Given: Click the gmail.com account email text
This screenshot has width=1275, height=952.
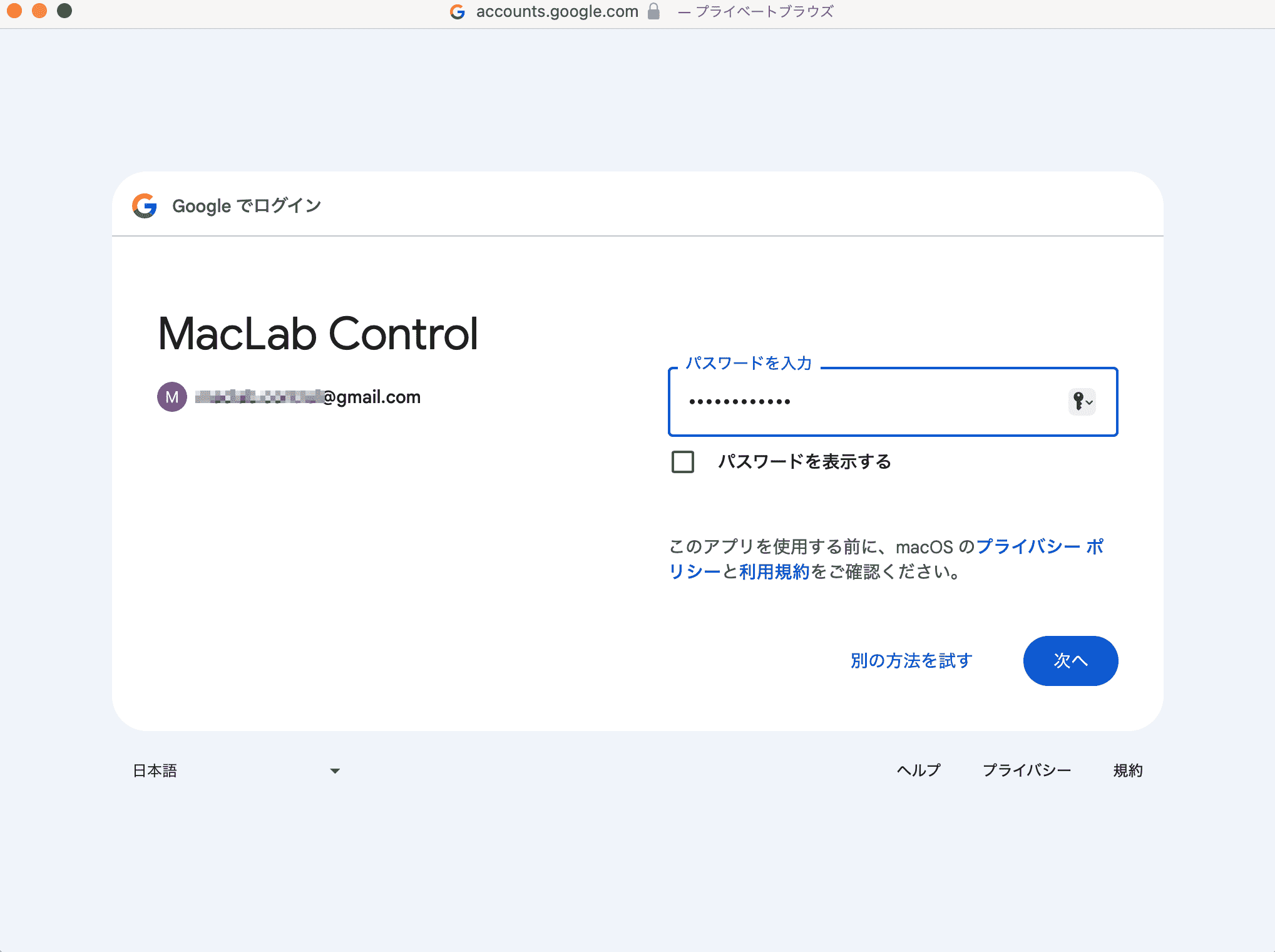Looking at the screenshot, I should 307,397.
